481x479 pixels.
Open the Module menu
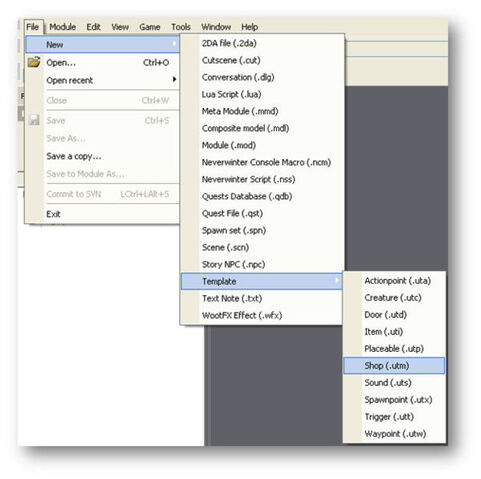(x=63, y=27)
